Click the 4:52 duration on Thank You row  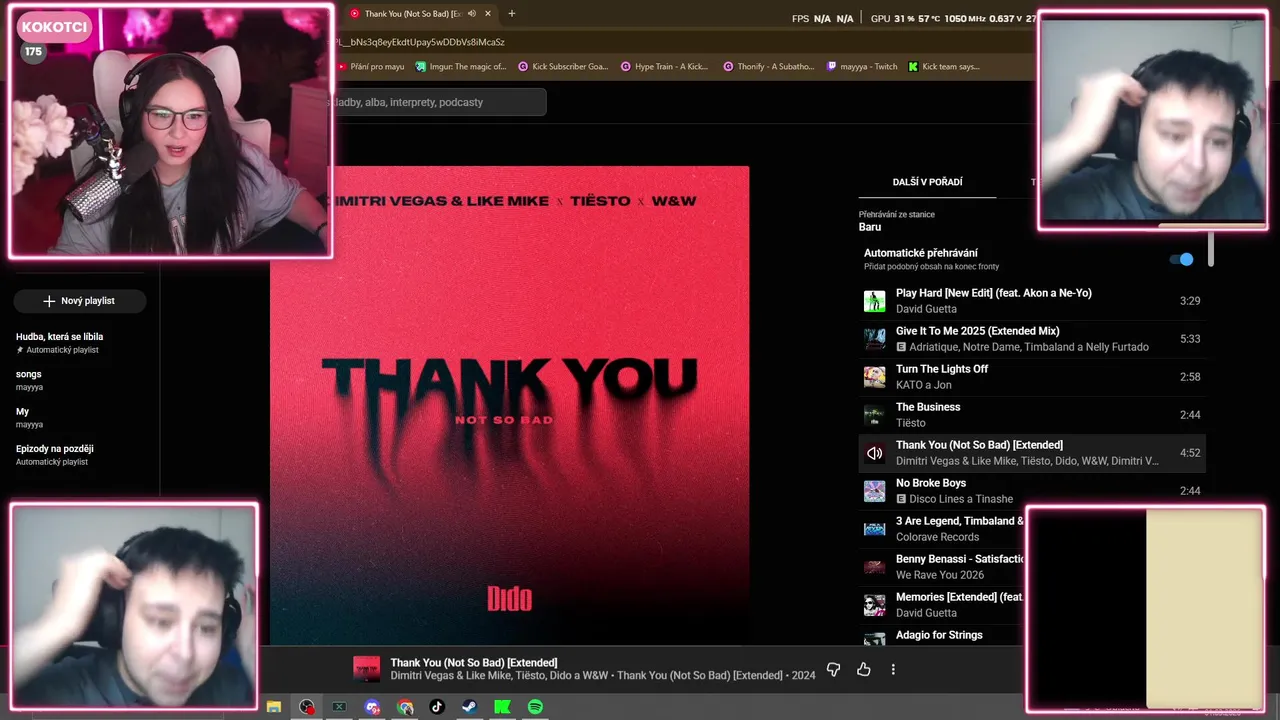click(1189, 453)
